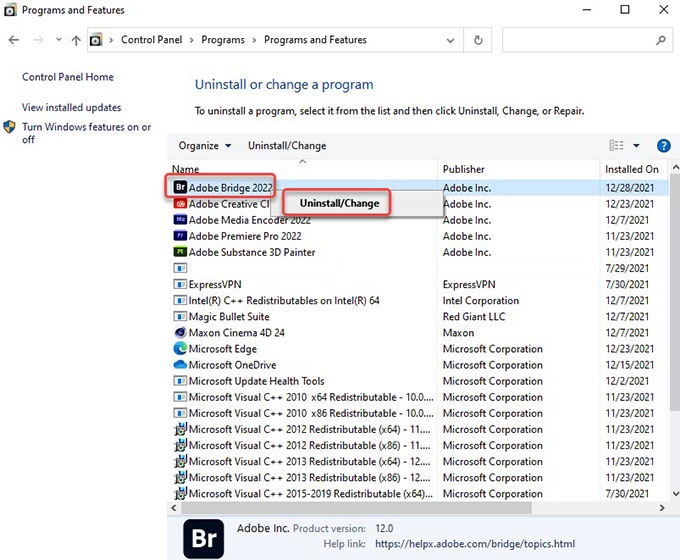Click the Programs and Features title bar icon
Screen dimensions: 680x560
(10, 10)
